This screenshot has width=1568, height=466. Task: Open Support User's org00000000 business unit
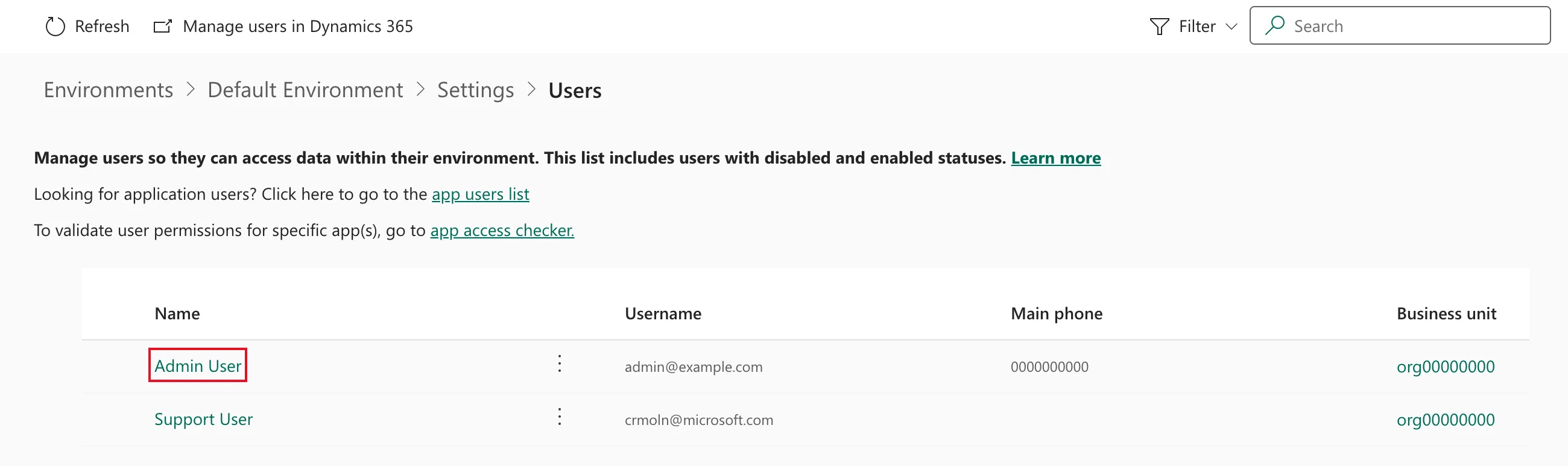[x=1445, y=420]
